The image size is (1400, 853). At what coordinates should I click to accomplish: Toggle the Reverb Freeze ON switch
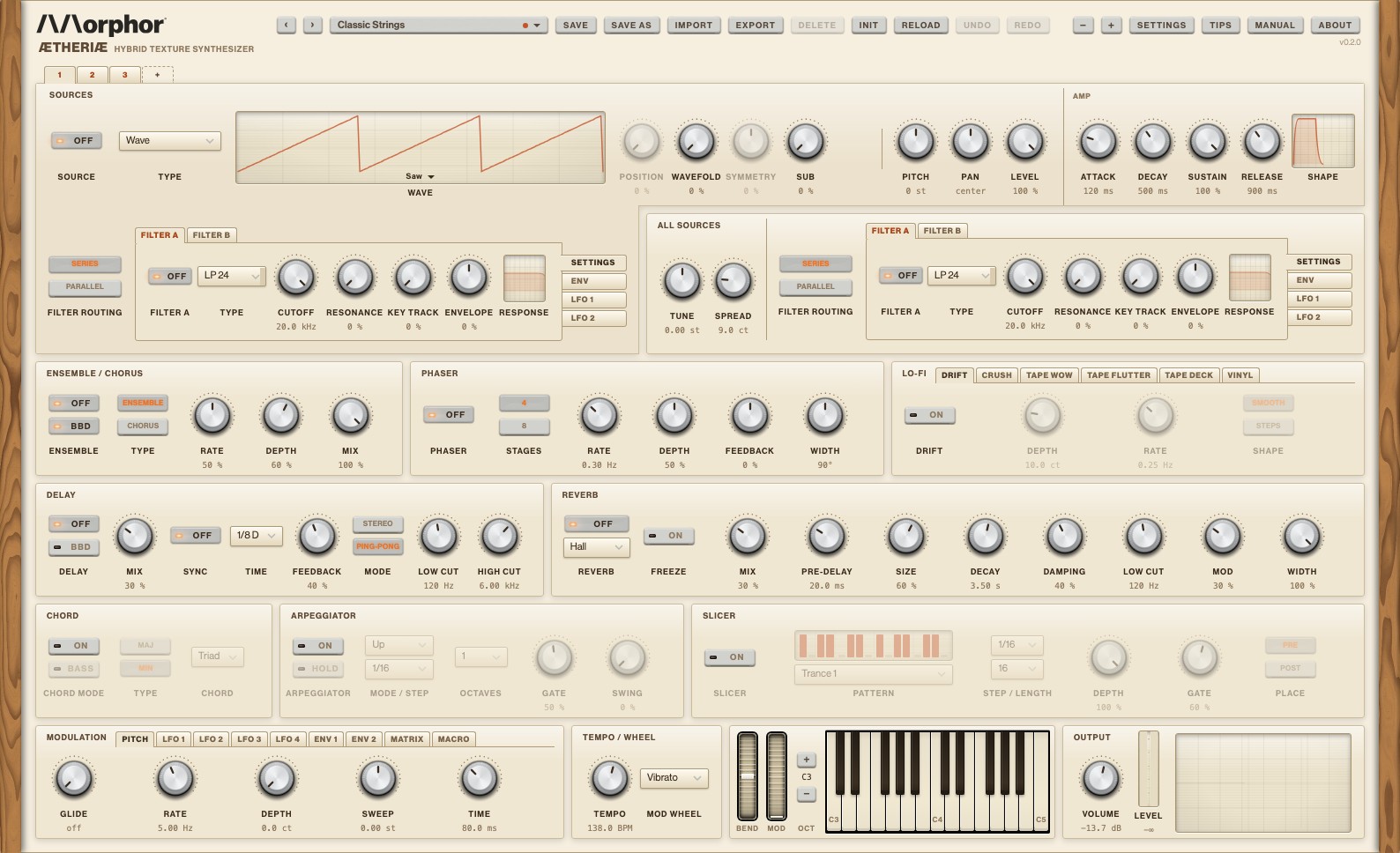(x=669, y=536)
